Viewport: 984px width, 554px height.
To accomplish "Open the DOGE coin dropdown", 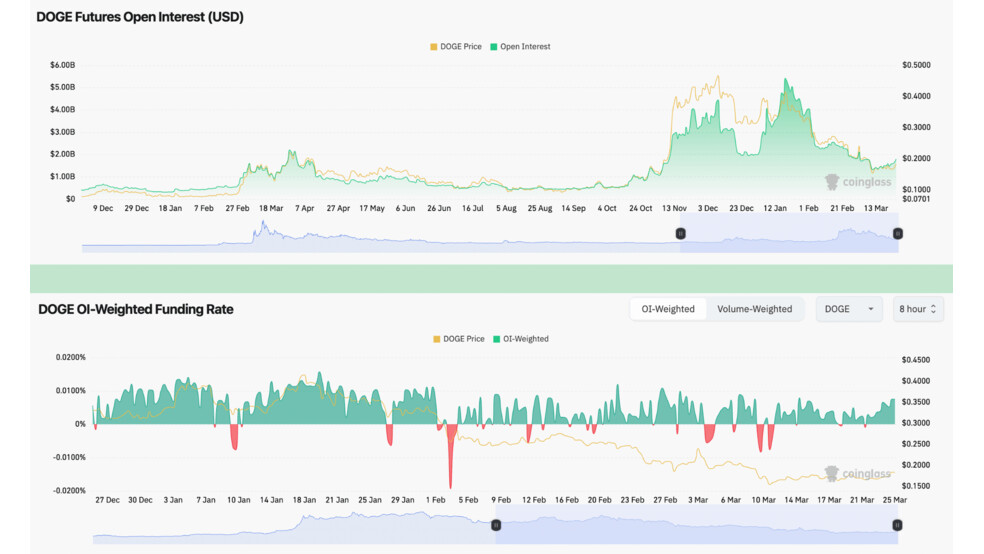I will pos(848,309).
